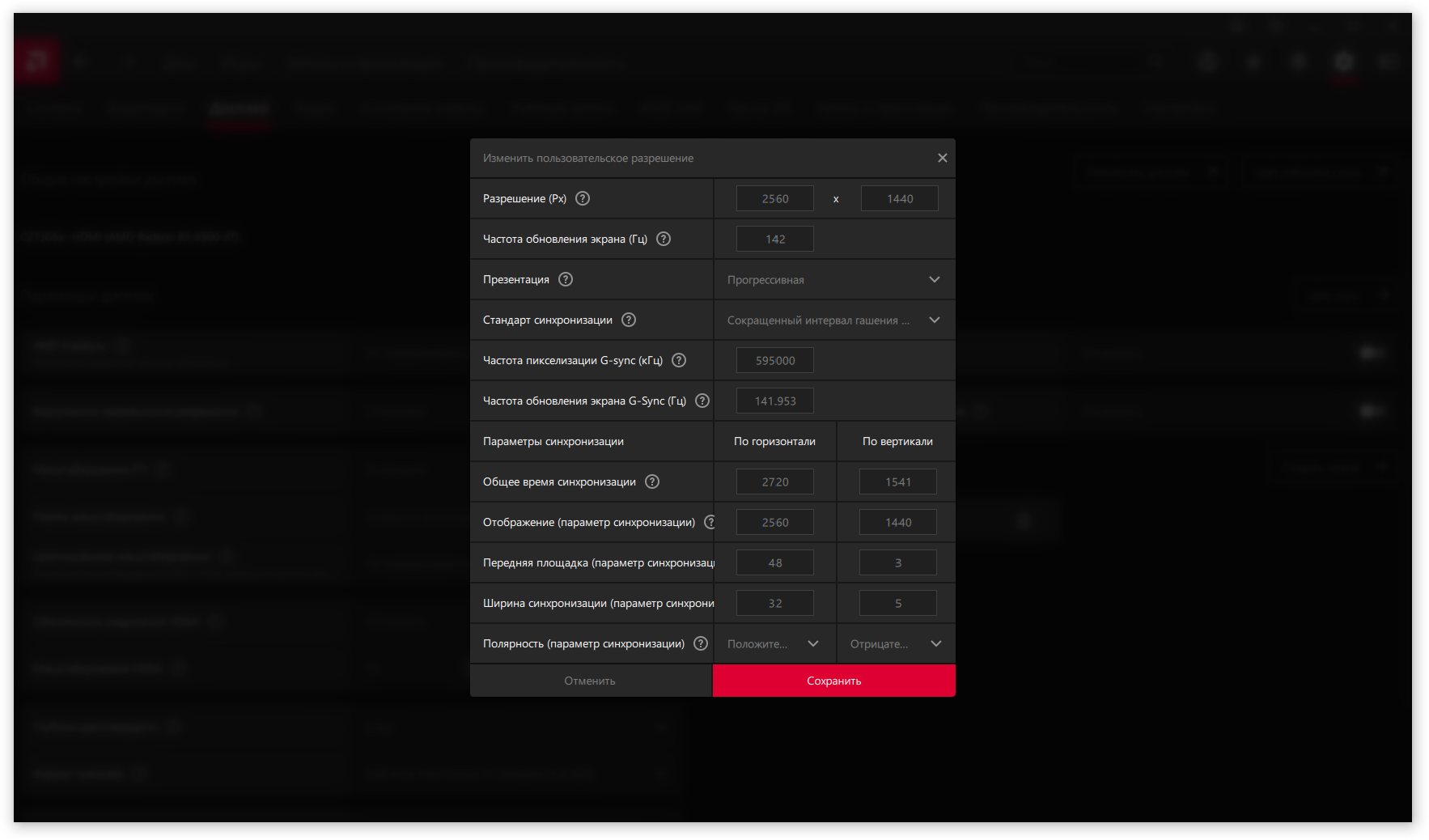Image resolution: width=1429 pixels, height=840 pixels.
Task: Select horizontal total timing field 2720
Action: coord(775,482)
